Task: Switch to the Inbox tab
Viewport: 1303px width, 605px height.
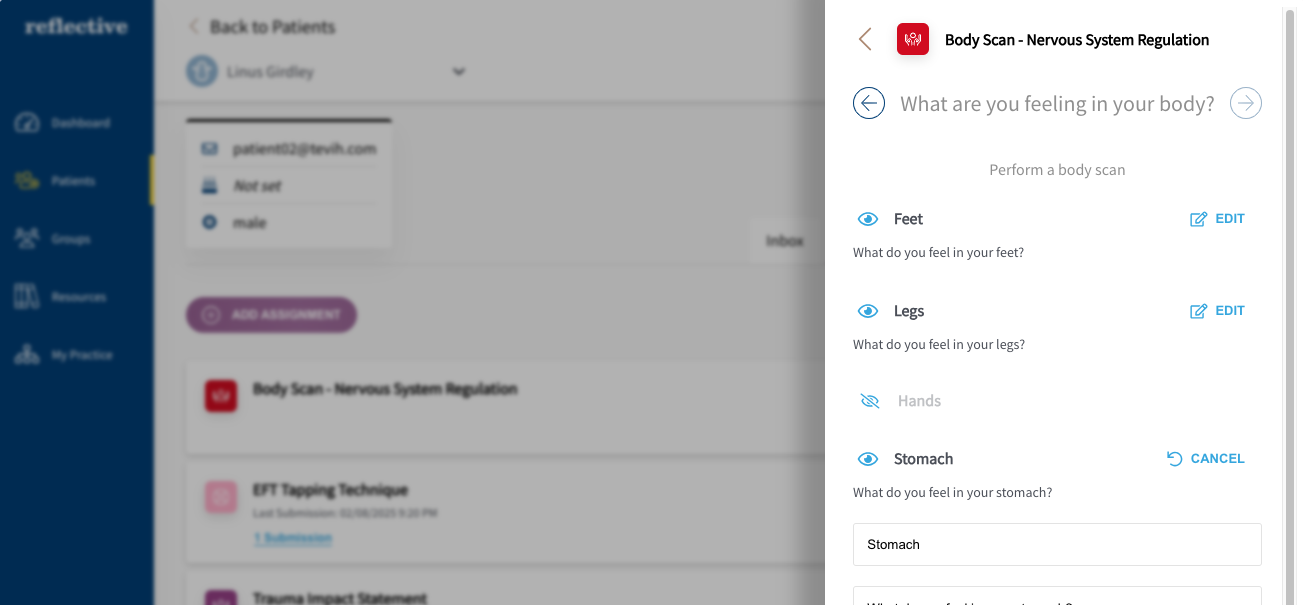Action: (x=785, y=240)
